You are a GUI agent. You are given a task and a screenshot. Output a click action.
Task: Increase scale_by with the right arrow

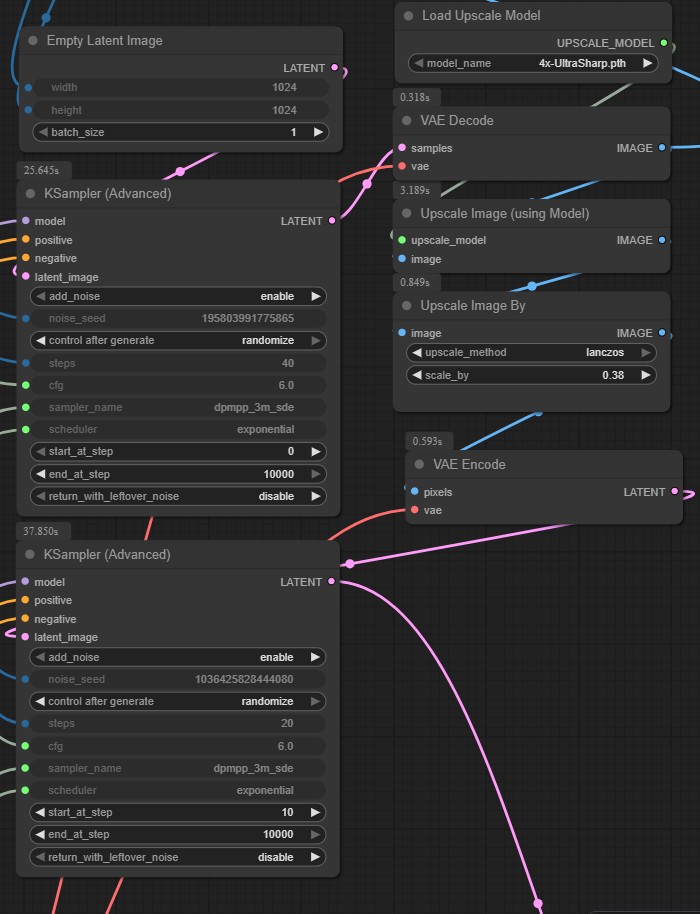[646, 375]
